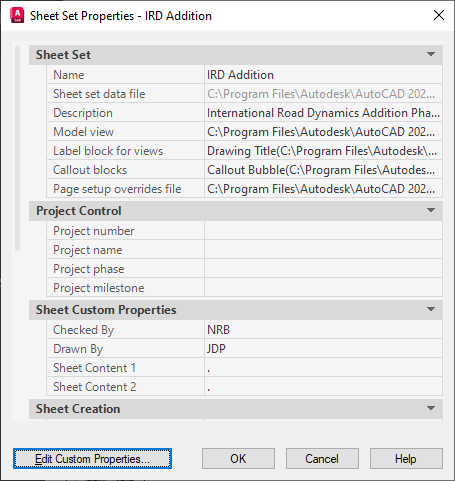
Task: Click the AutoCAD logo icon in title bar
Action: pos(17,16)
